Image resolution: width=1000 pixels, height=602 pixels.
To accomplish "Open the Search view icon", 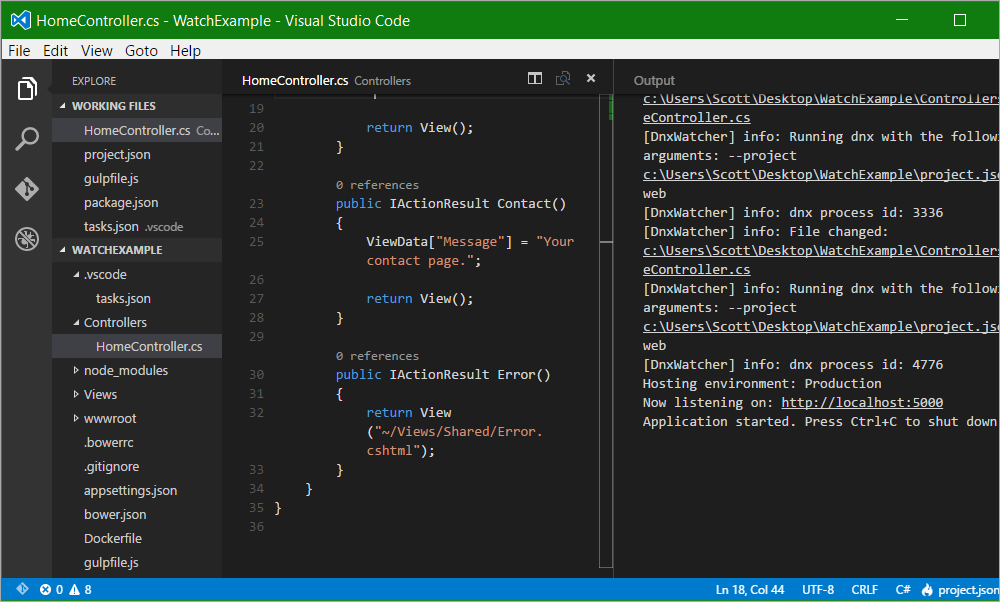I will (x=27, y=138).
